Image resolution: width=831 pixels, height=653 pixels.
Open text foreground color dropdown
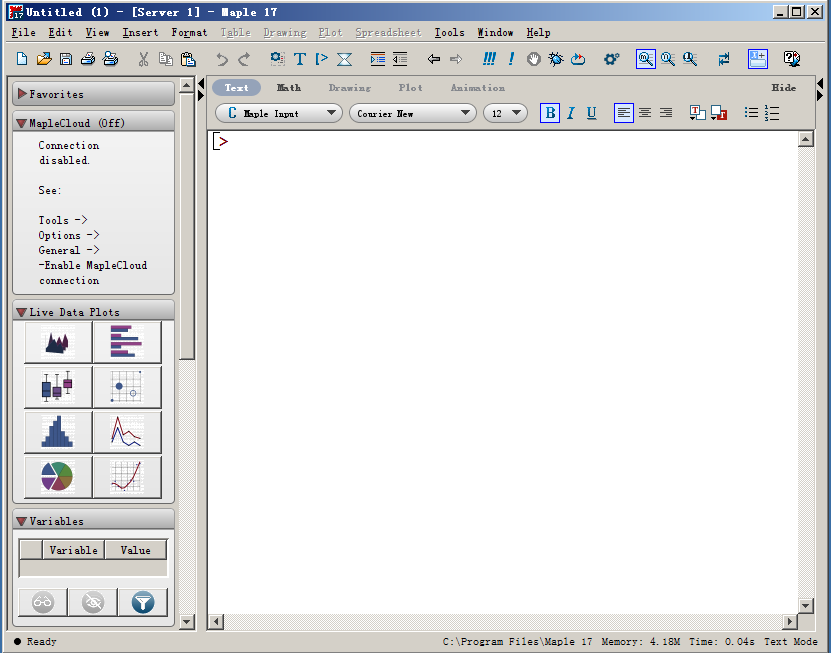[697, 113]
